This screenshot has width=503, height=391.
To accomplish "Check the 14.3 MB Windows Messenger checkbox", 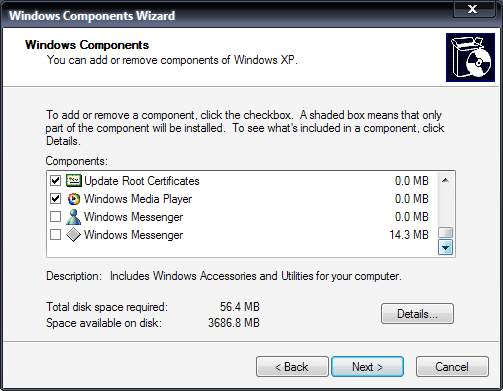I will (x=55, y=235).
